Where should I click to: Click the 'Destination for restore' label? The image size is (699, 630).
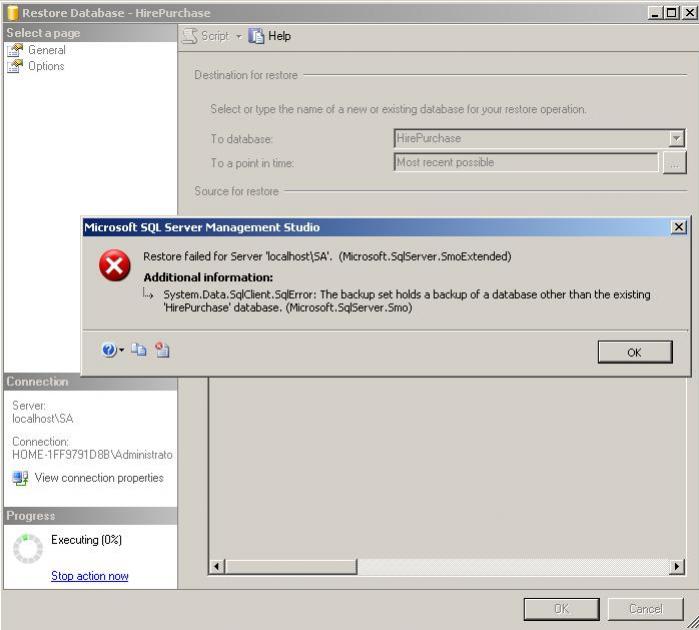coord(246,75)
